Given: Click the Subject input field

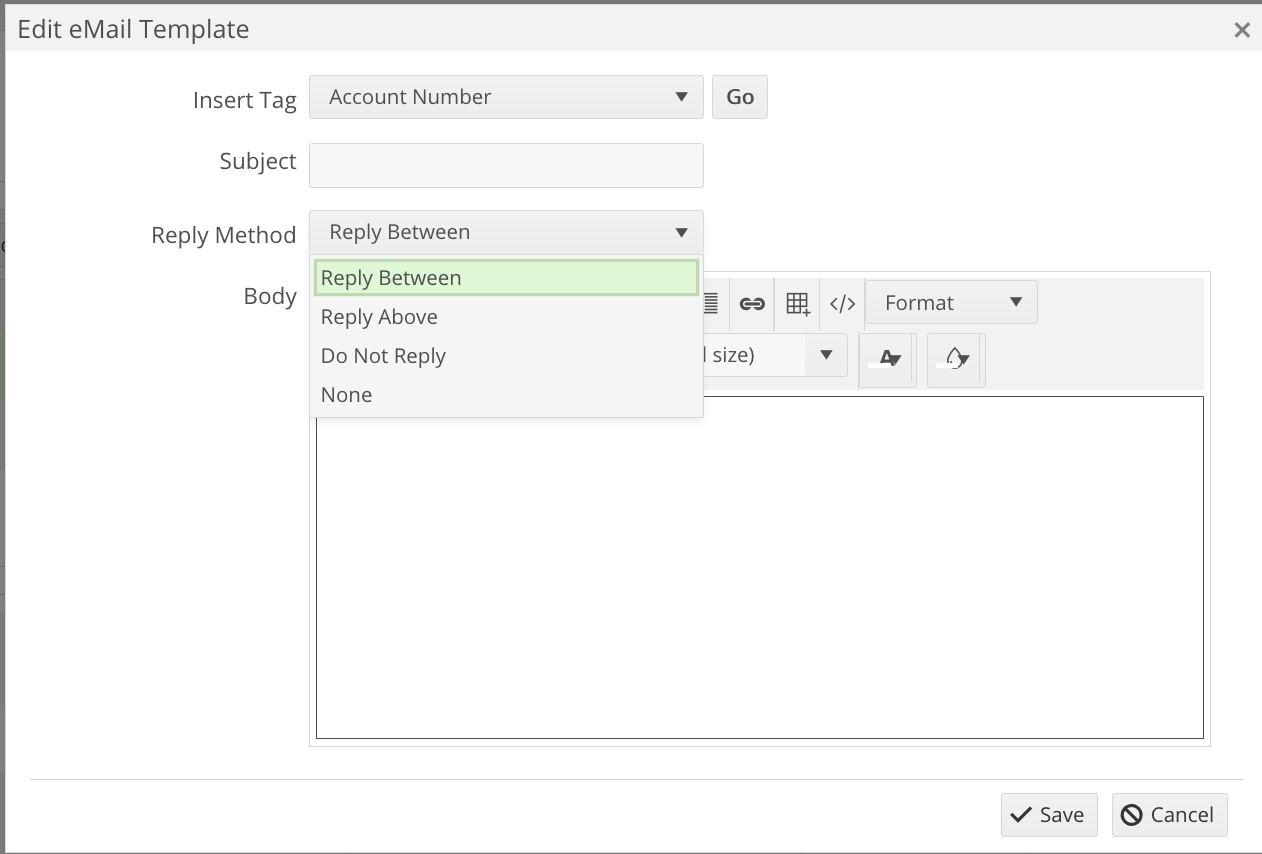Looking at the screenshot, I should click(x=506, y=165).
